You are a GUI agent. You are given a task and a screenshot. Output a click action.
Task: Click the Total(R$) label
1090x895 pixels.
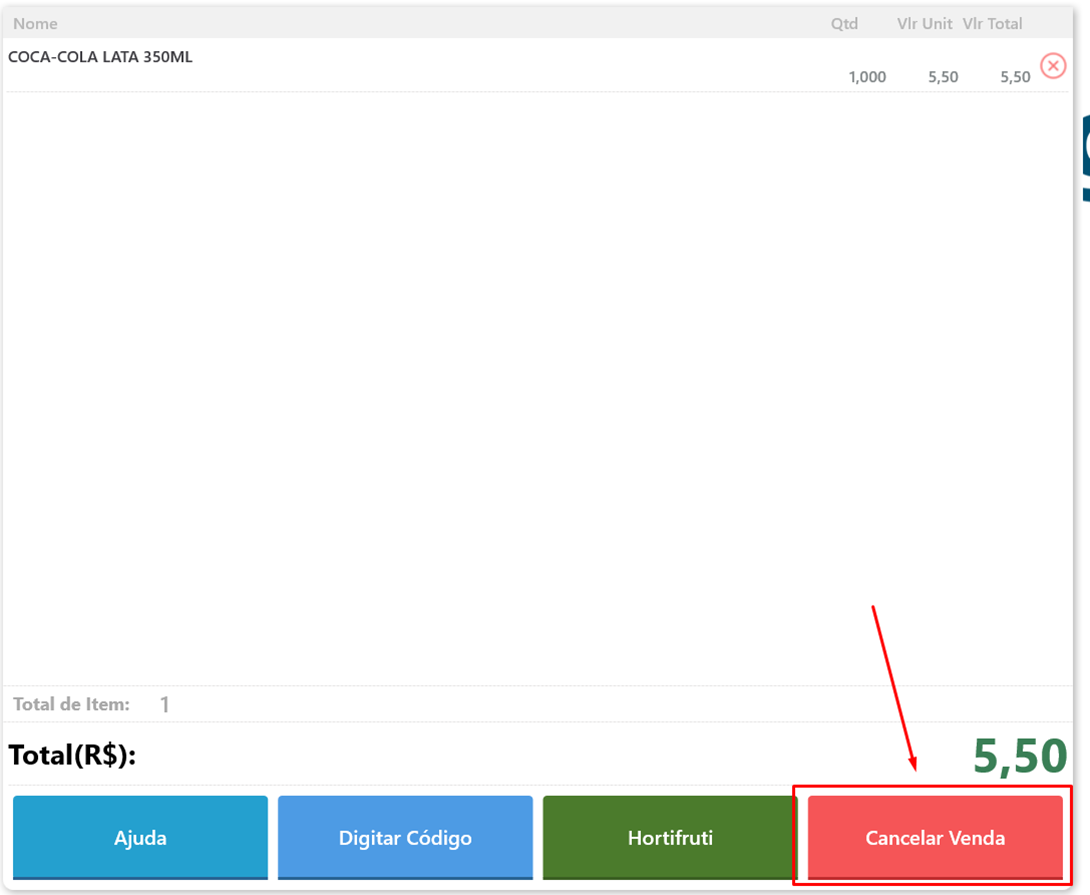click(x=72, y=755)
